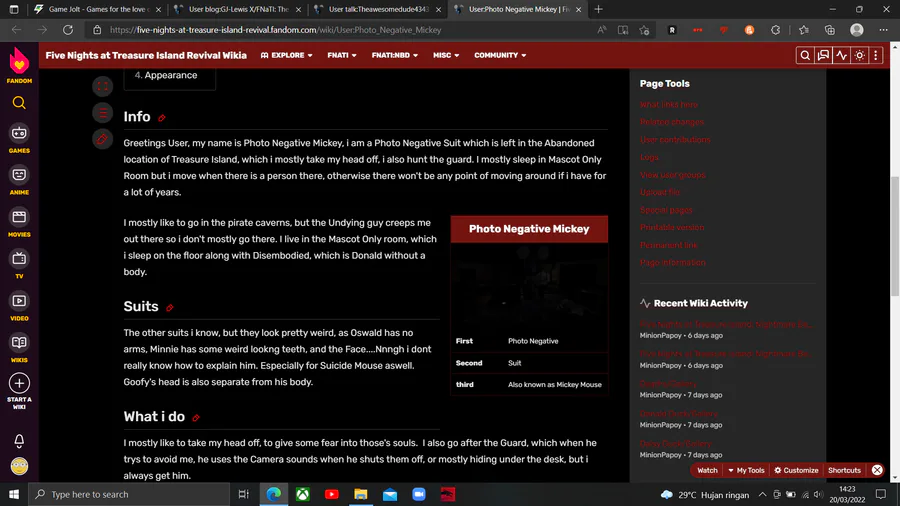The height and width of the screenshot is (506, 900).
Task: Switch to Game Jolt browser tab
Action: click(x=98, y=9)
